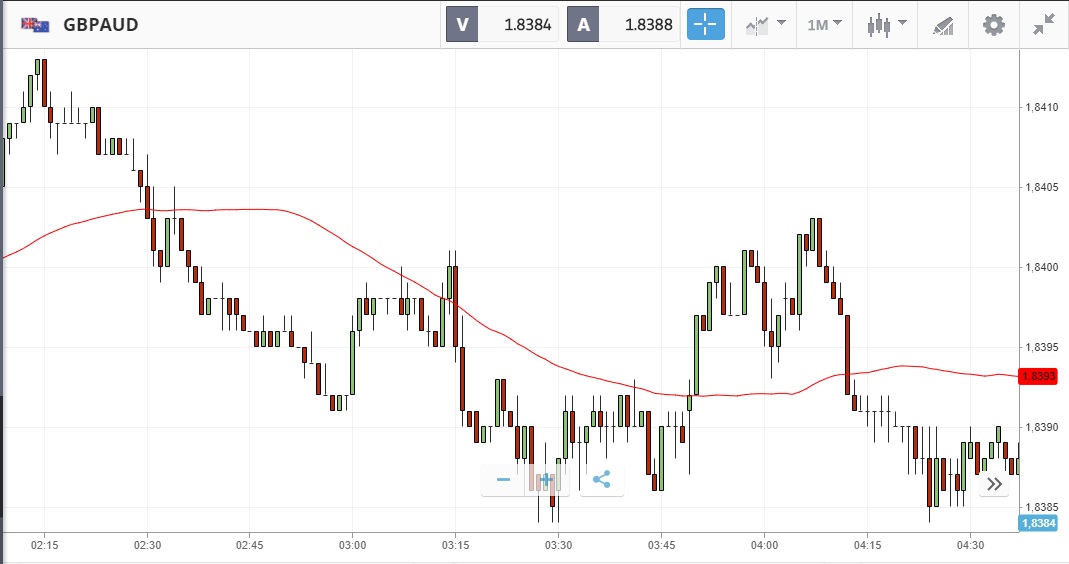Click the 03:15 time axis marker
The height and width of the screenshot is (564, 1069).
tap(455, 545)
